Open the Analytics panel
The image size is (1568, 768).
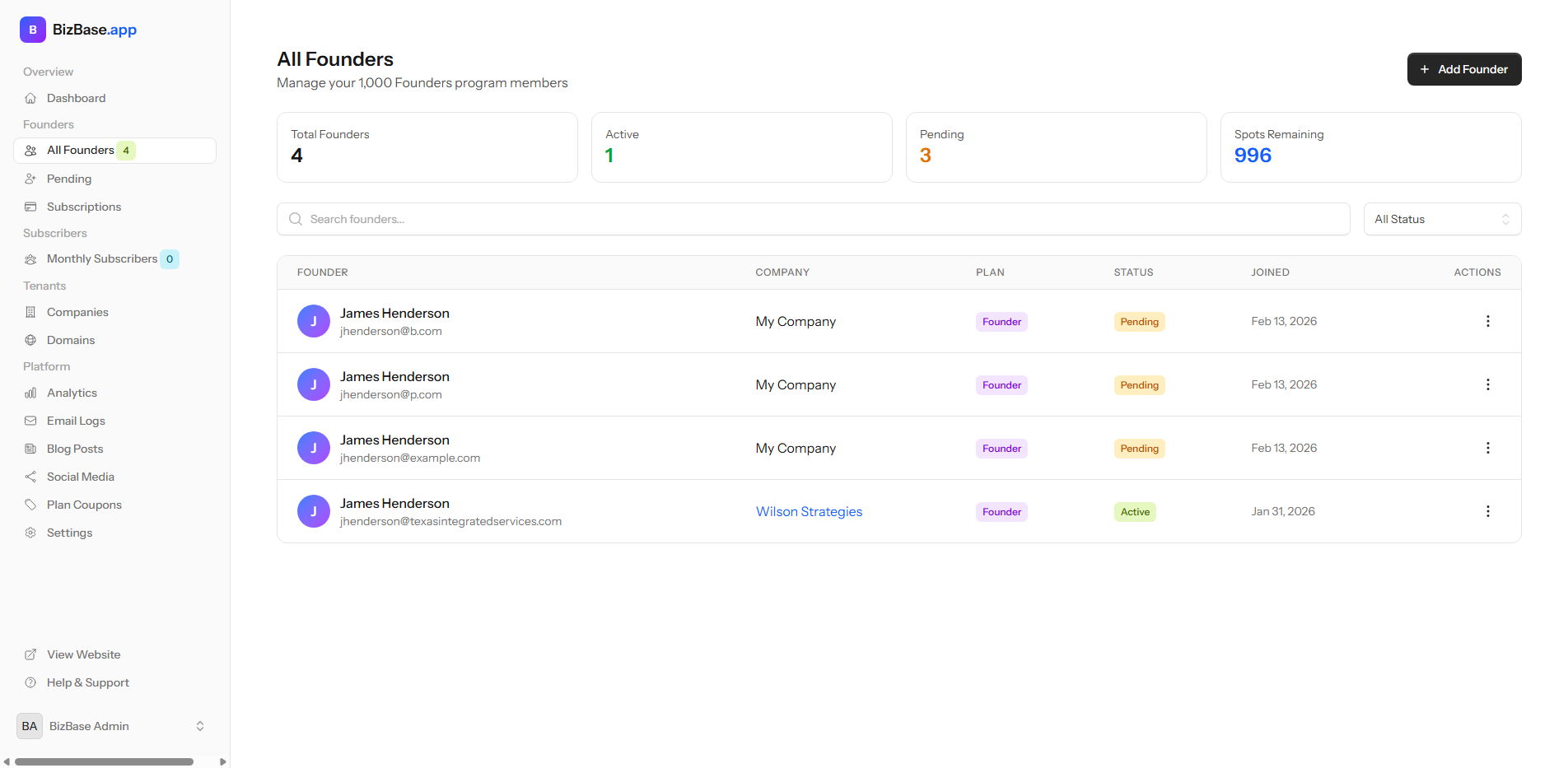click(72, 393)
